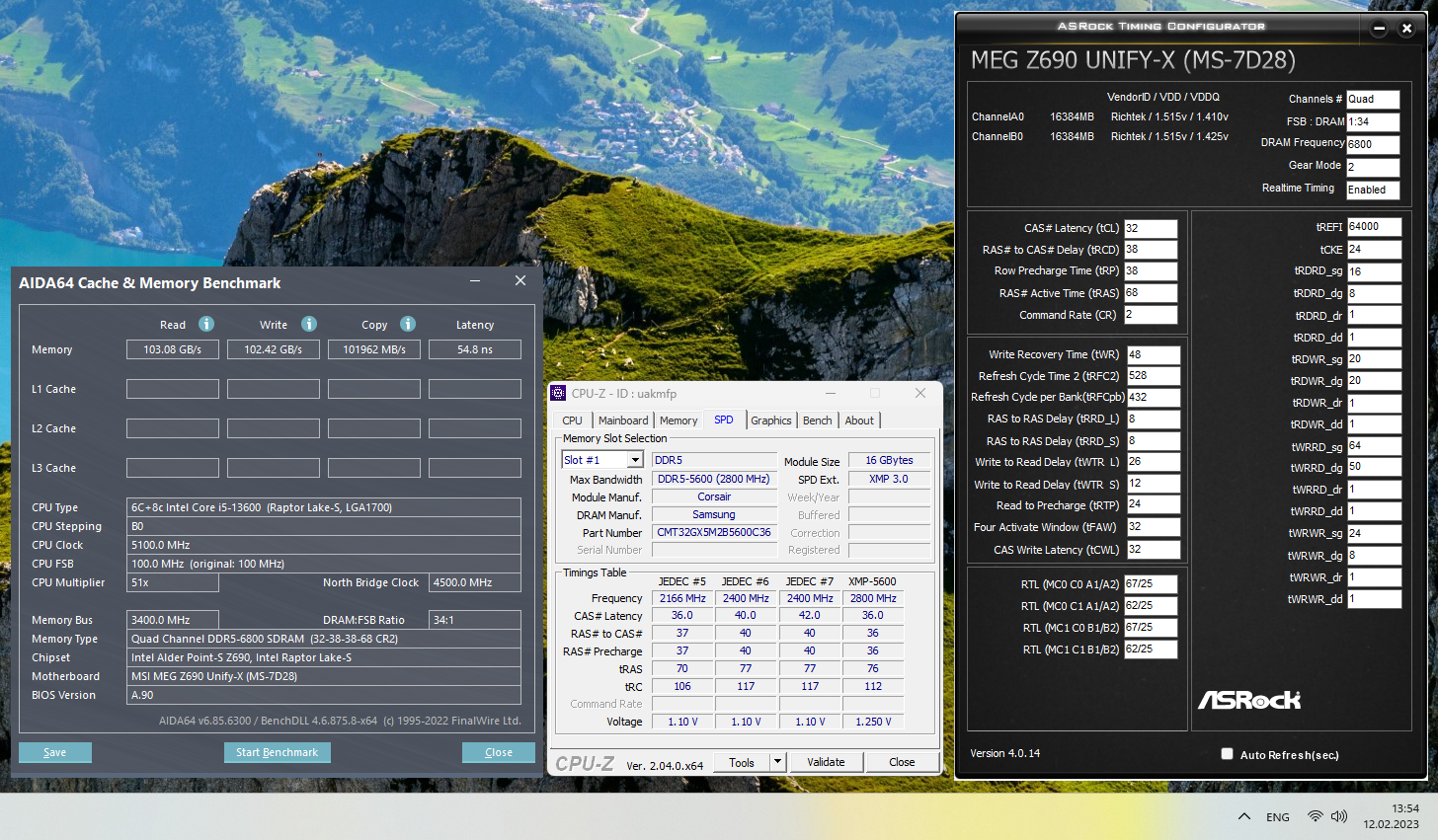
Task: Click the CAS# Latency (tCL) field
Action: point(1151,228)
